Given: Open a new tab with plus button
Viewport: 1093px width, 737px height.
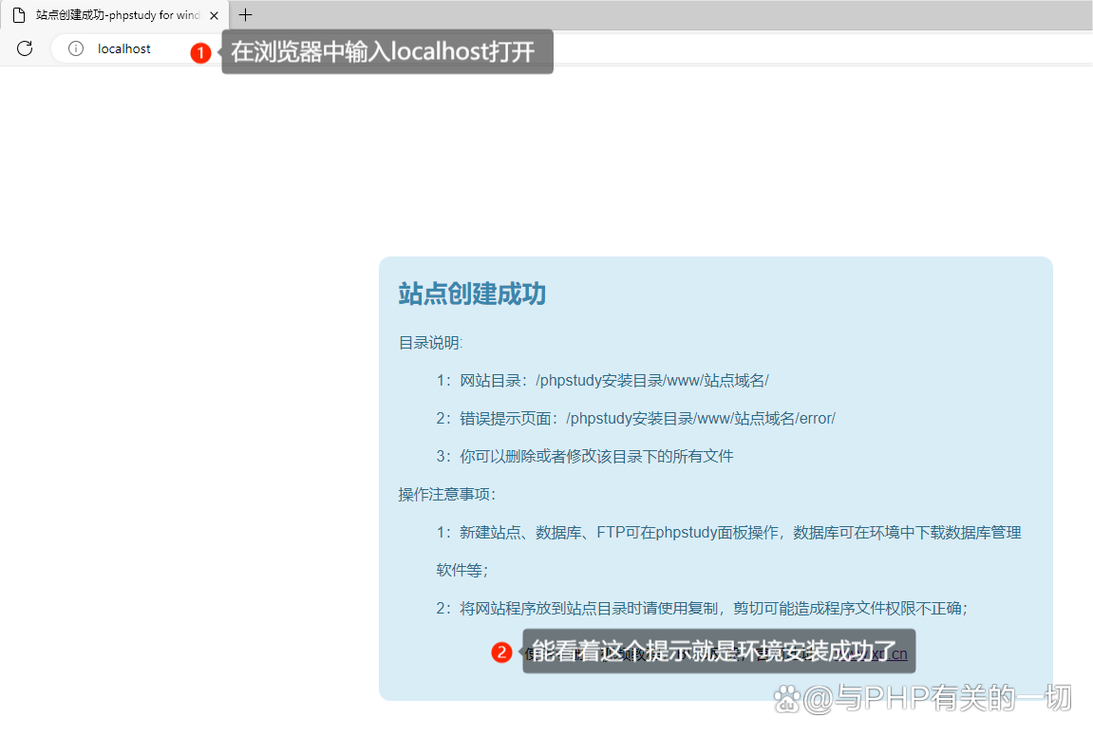Looking at the screenshot, I should pyautogui.click(x=245, y=15).
